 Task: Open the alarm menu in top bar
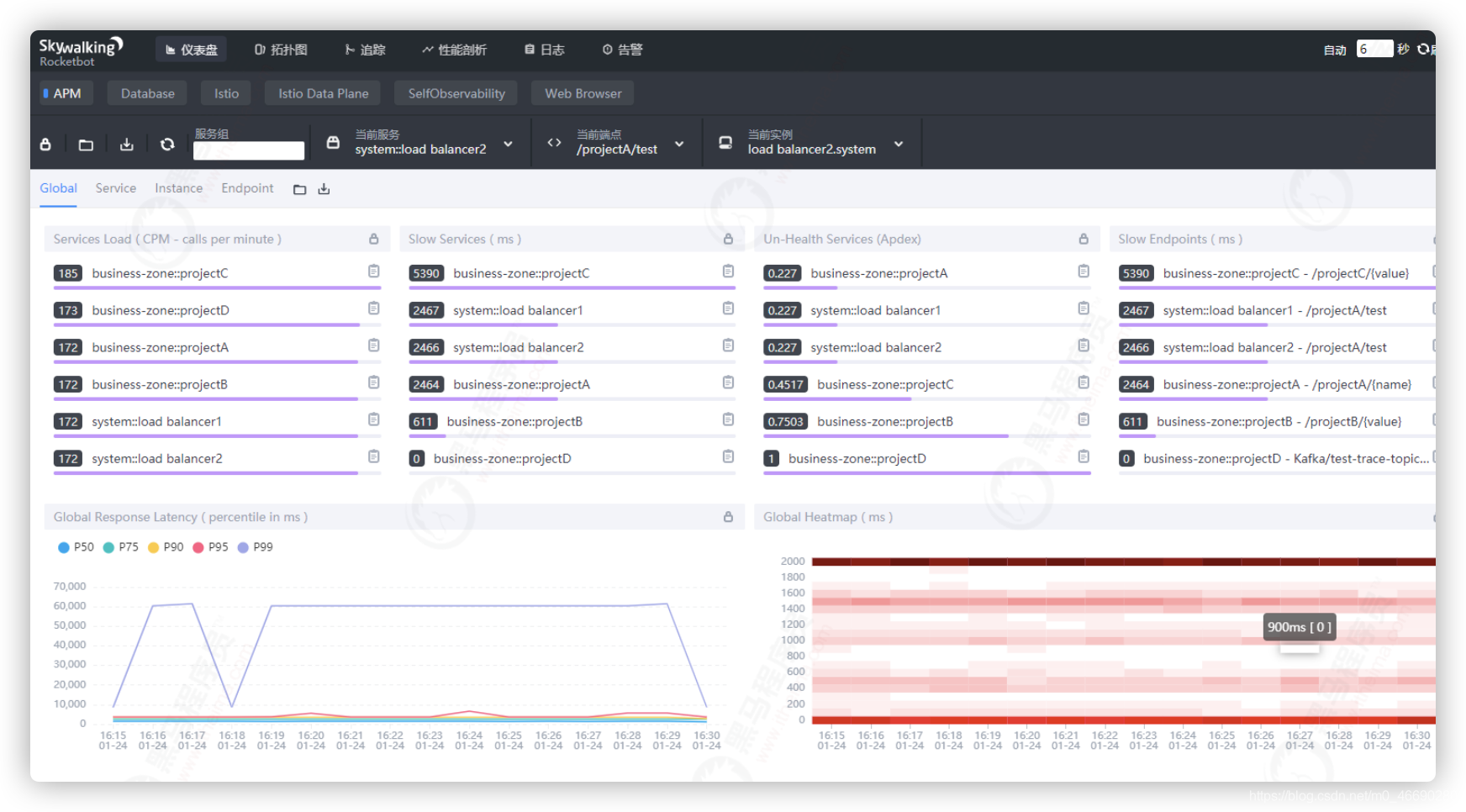(622, 50)
